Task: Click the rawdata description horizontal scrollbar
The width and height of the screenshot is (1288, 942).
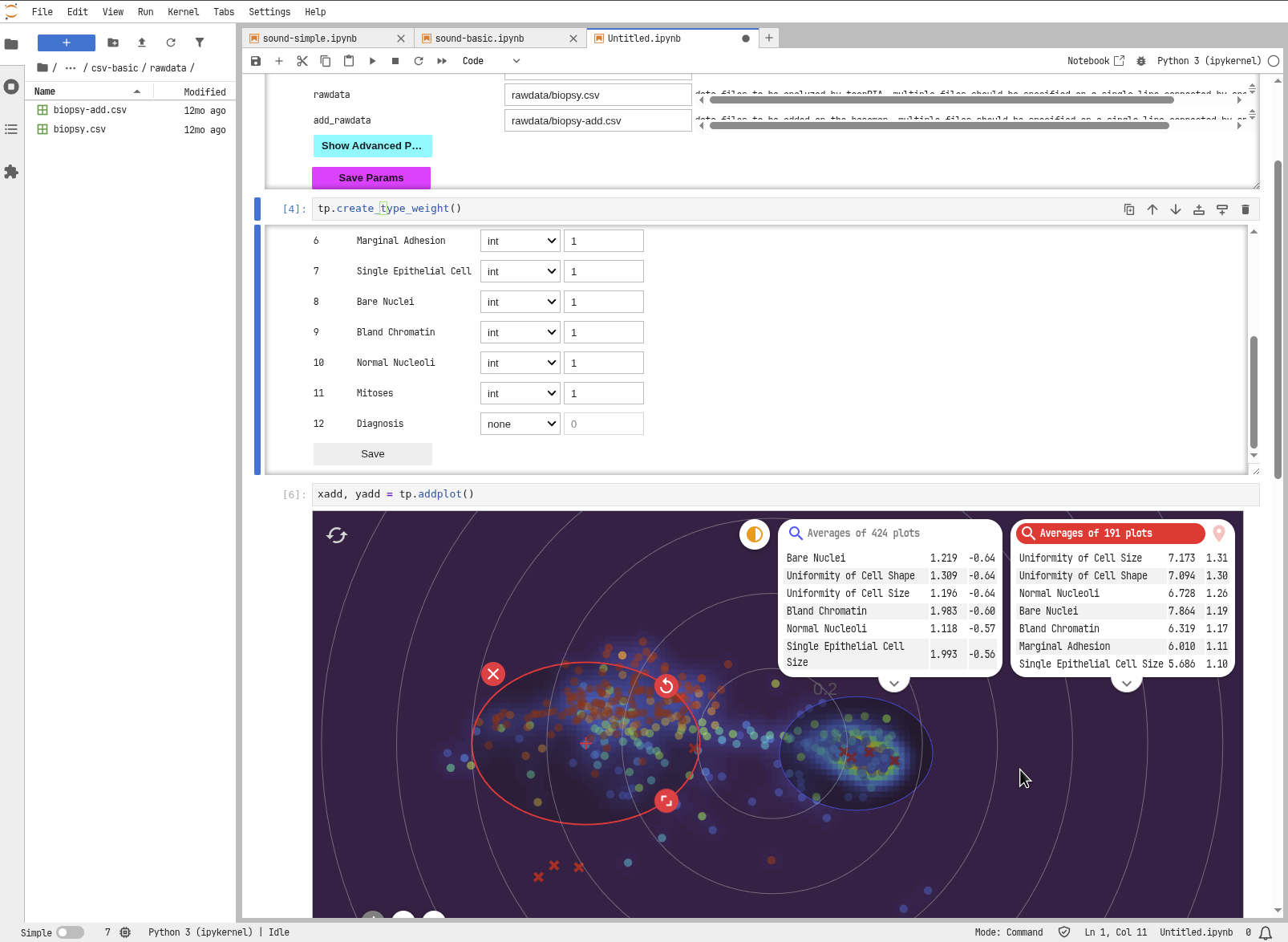Action: tap(942, 100)
